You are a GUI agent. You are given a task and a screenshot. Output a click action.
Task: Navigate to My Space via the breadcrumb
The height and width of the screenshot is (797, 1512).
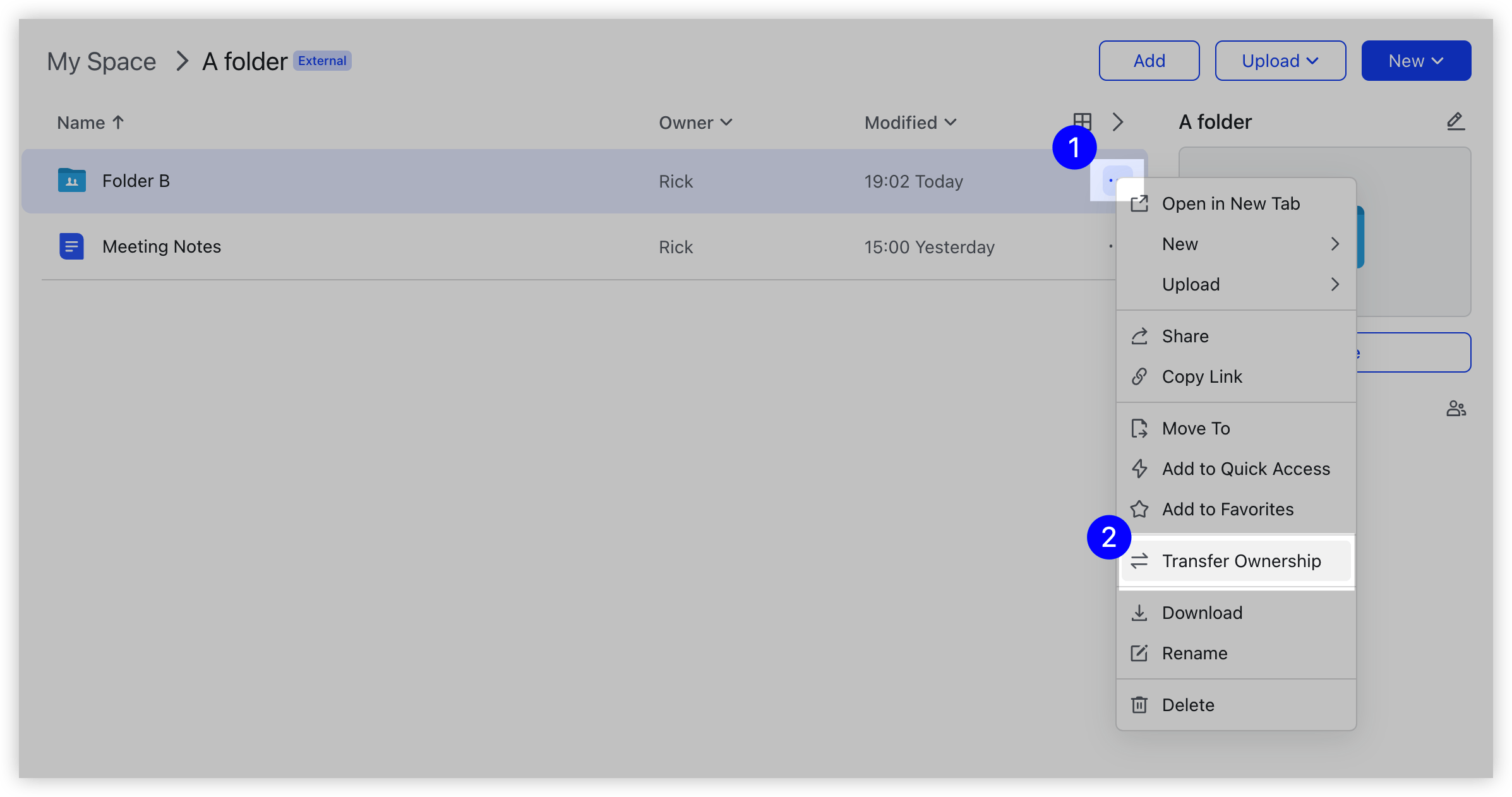coord(101,61)
